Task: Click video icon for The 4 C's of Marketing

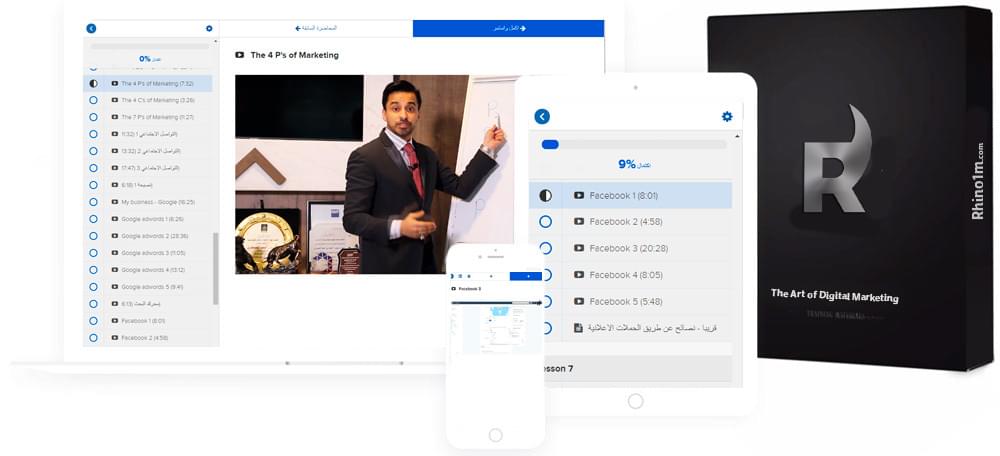Action: (x=115, y=100)
